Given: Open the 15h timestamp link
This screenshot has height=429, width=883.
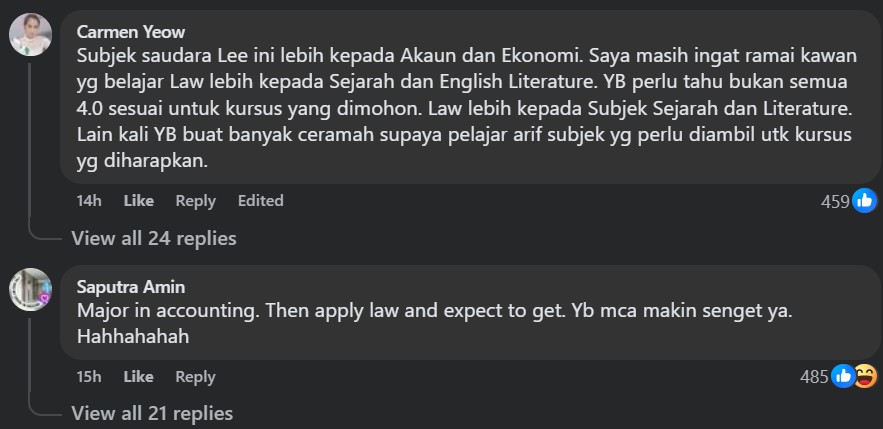Looking at the screenshot, I should point(89,377).
